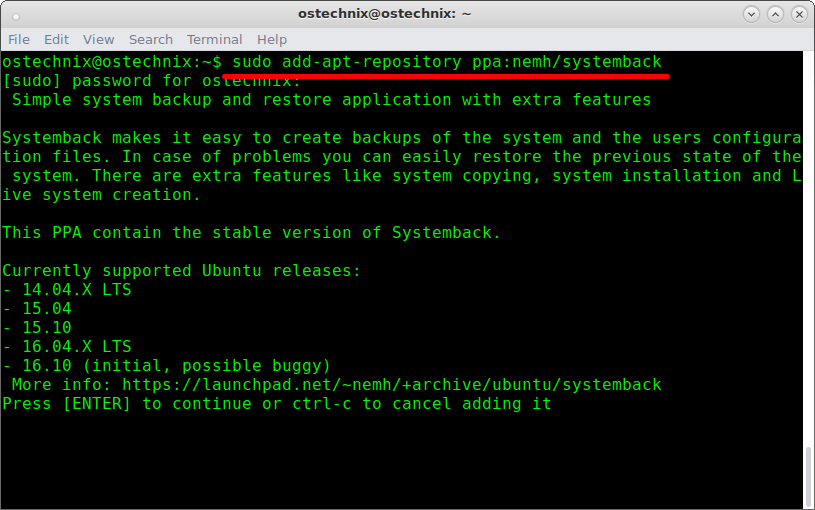Open the Search menu
The height and width of the screenshot is (510, 815).
[x=151, y=40]
